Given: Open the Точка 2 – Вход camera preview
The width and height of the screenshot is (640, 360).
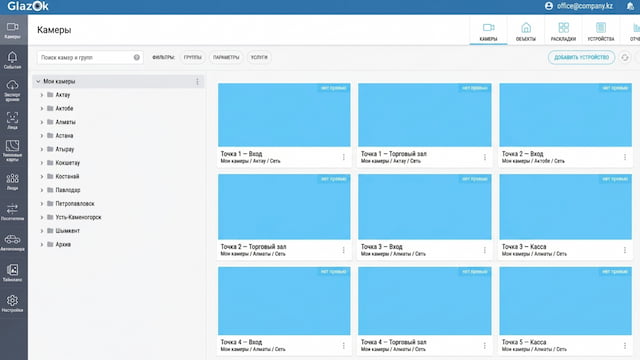Looking at the screenshot, I should tap(565, 115).
